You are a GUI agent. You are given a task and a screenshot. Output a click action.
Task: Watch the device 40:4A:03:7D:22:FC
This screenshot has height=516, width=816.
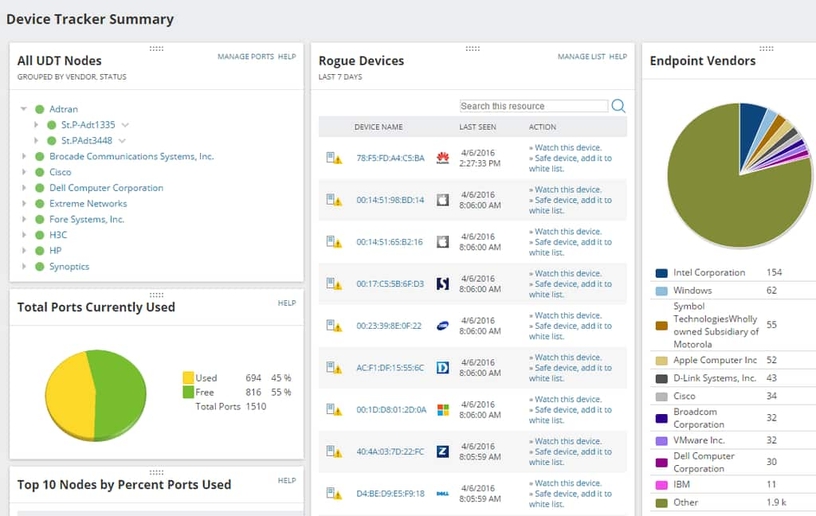tap(567, 441)
